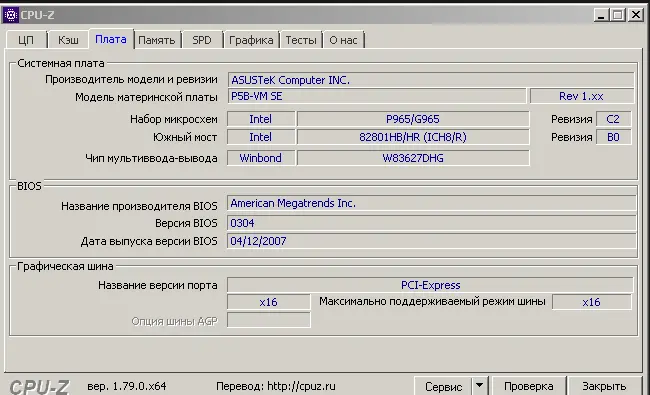Click max supported bus mode x16 value
The height and width of the screenshot is (395, 650).
(592, 302)
